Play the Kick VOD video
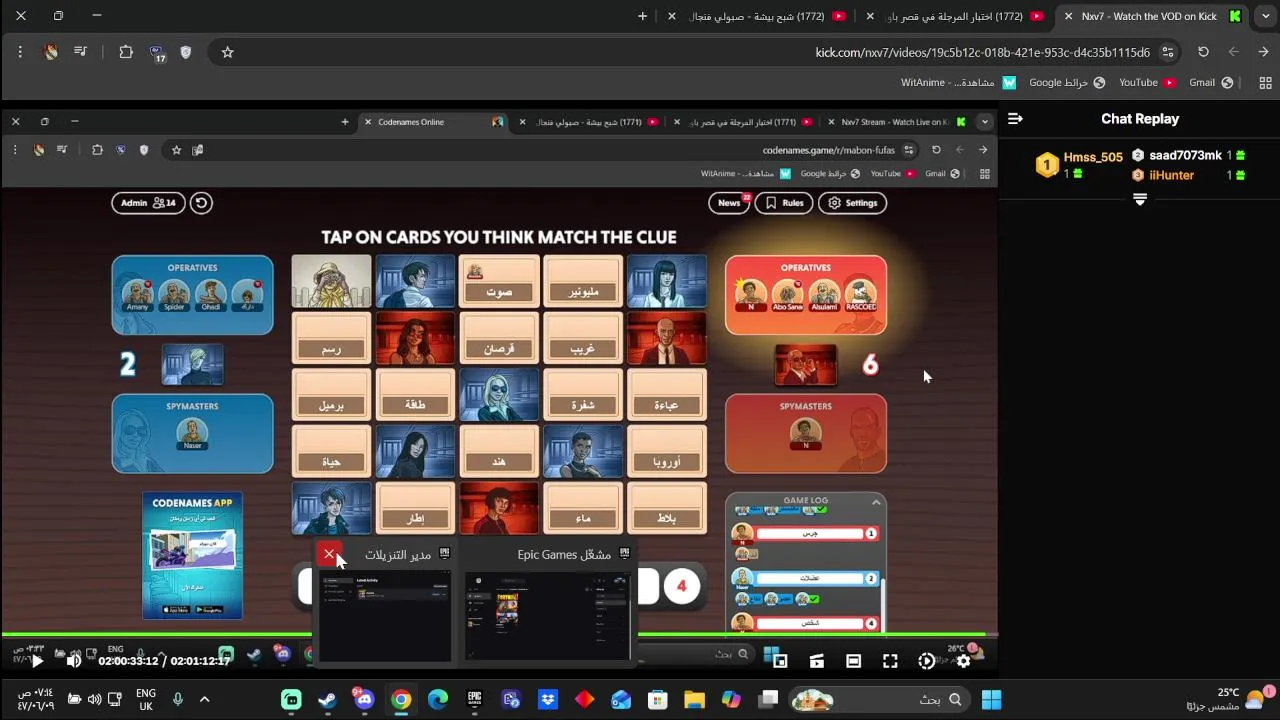This screenshot has width=1280, height=720. 37,661
